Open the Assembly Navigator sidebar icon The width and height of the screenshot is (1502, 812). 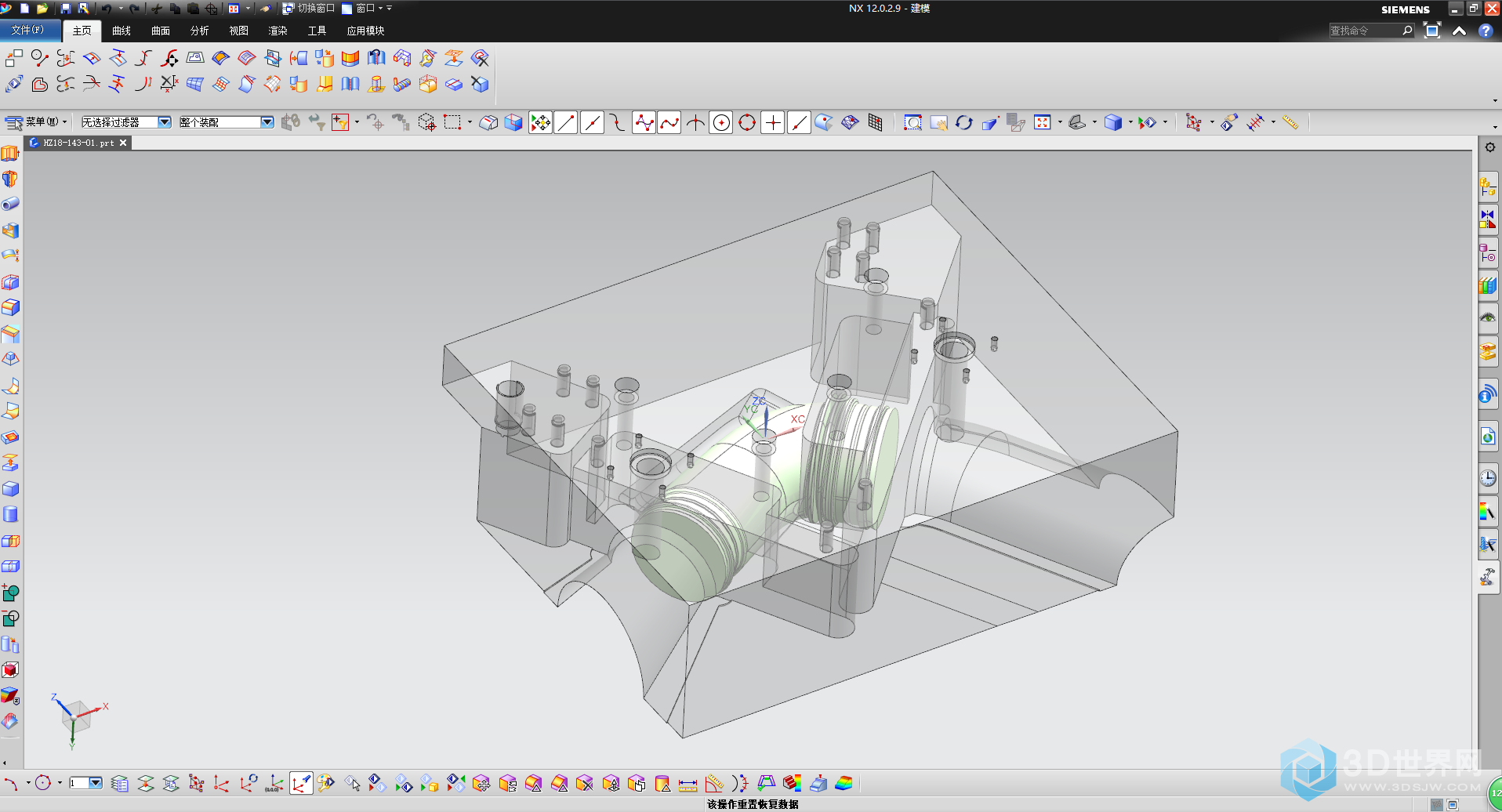click(1488, 187)
